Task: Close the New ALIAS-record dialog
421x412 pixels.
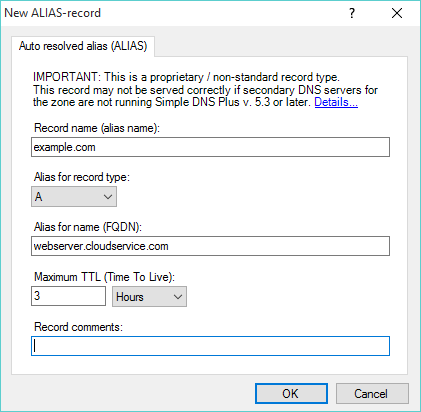Action: point(397,13)
